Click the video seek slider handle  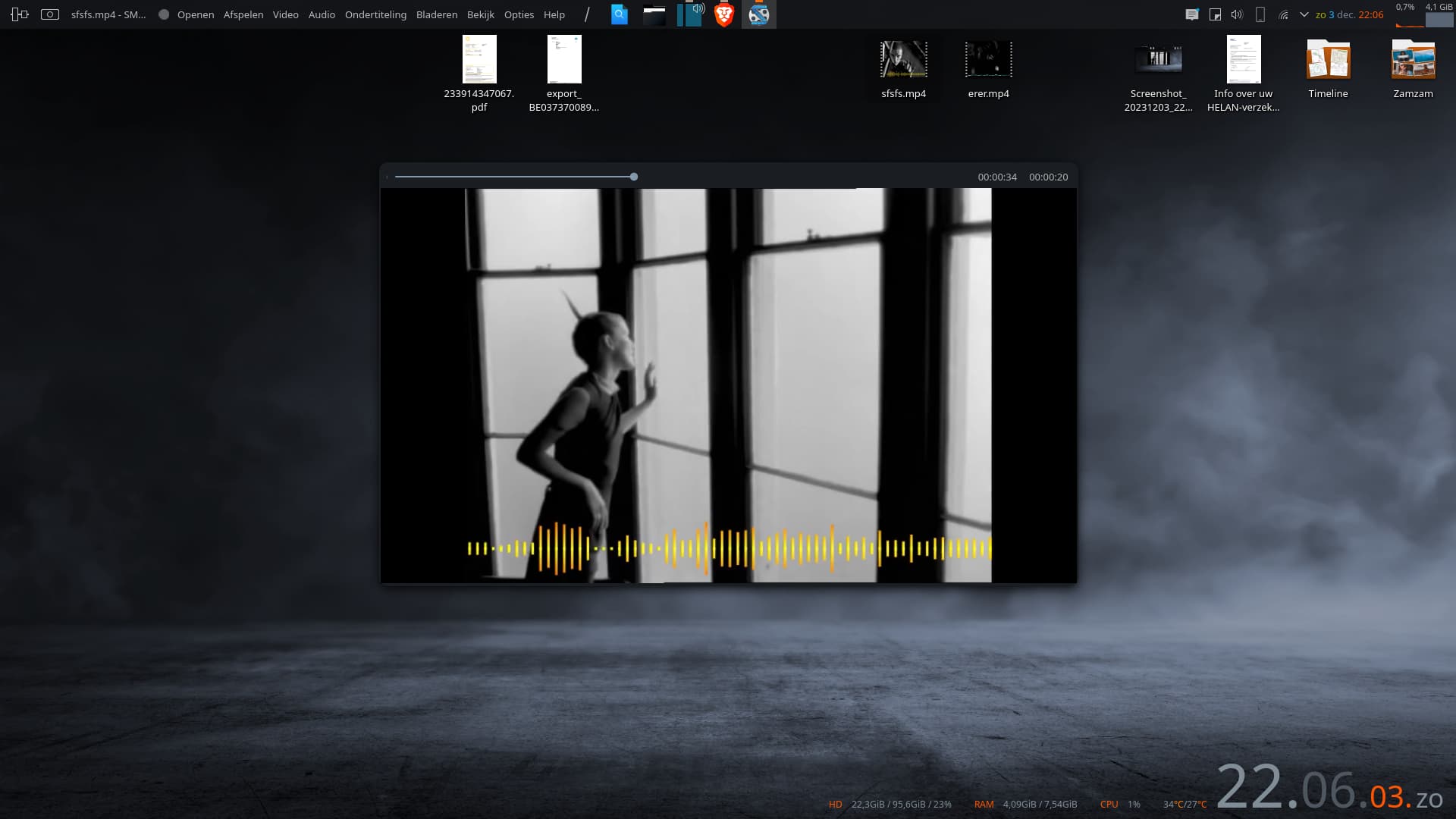click(634, 177)
